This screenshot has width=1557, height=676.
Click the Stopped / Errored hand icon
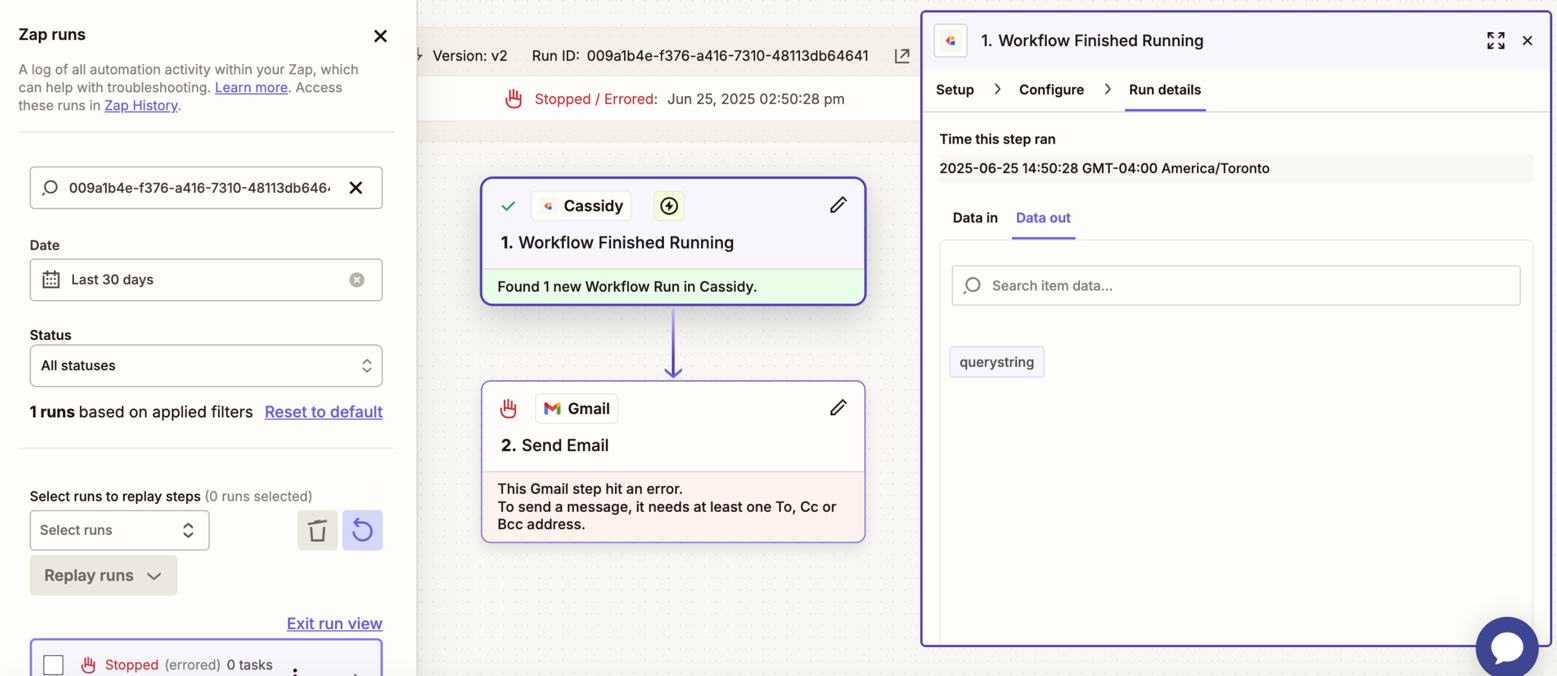pyautogui.click(x=513, y=99)
